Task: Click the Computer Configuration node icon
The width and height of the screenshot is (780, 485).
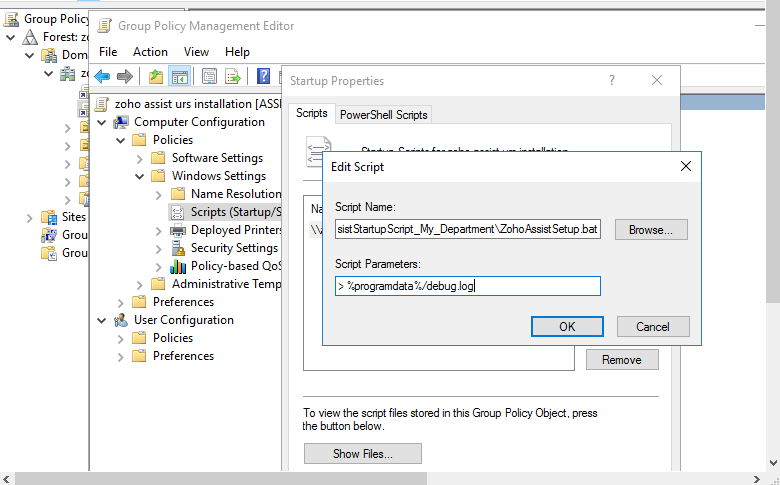Action: (x=121, y=122)
